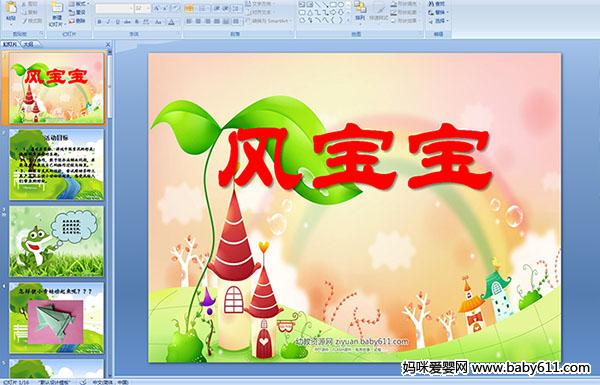Select the oval shape in shapes gallery
The height and width of the screenshot is (385, 600).
[341, 4]
